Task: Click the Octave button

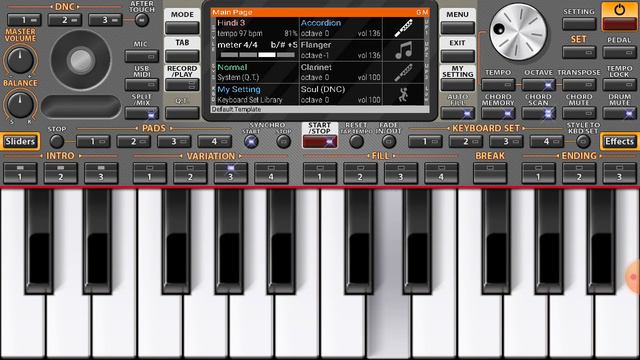Action: [538, 85]
